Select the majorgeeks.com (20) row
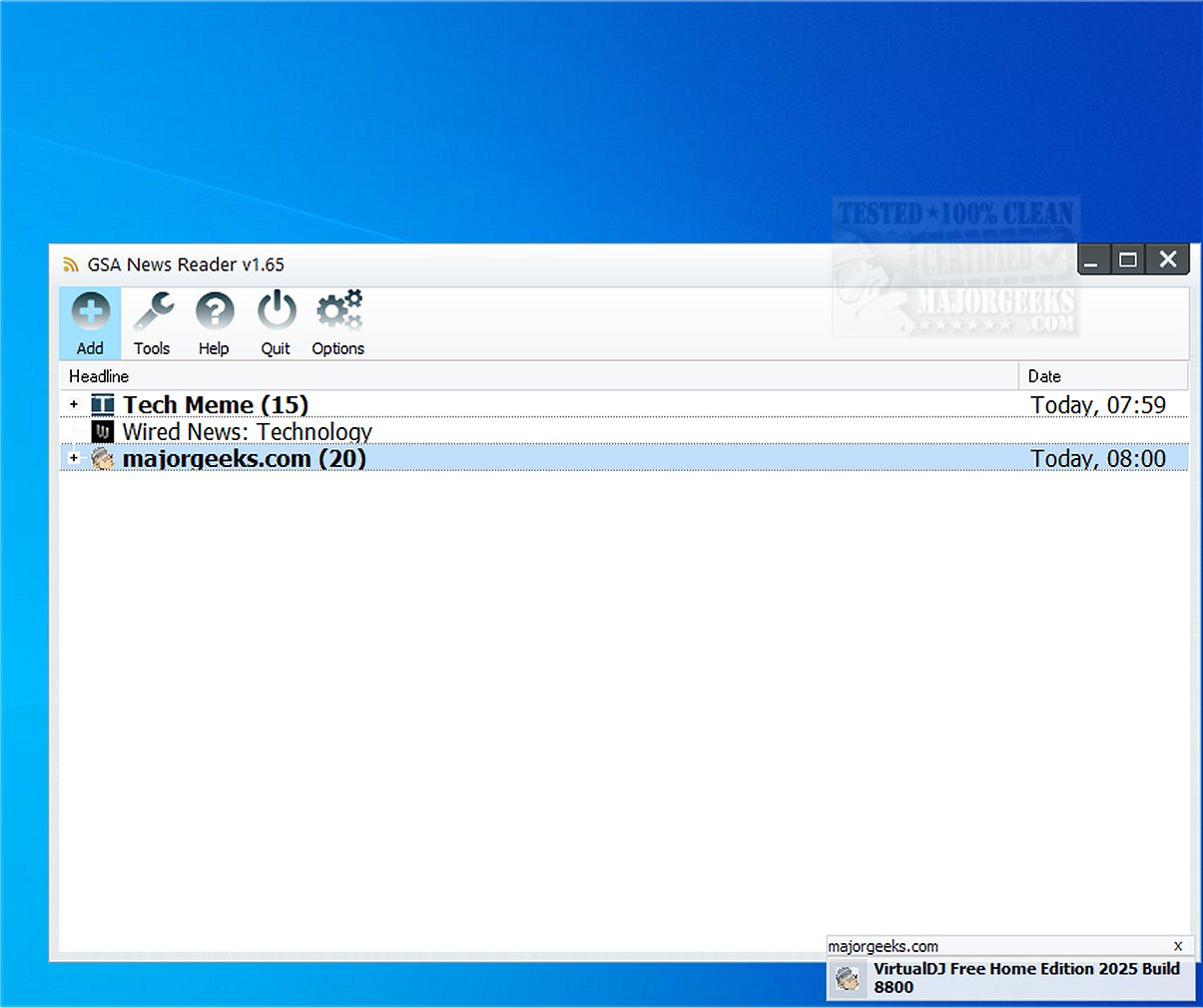 tap(624, 458)
